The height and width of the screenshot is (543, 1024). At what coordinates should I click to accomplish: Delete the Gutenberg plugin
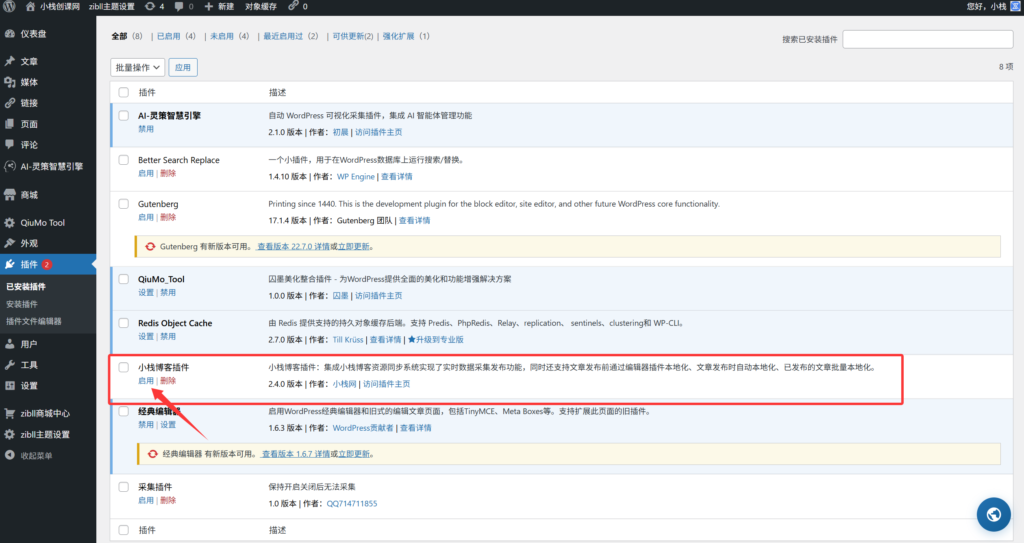tap(168, 218)
